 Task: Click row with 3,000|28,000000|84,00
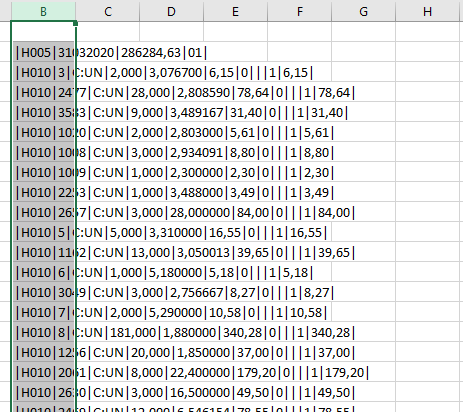coord(185,213)
